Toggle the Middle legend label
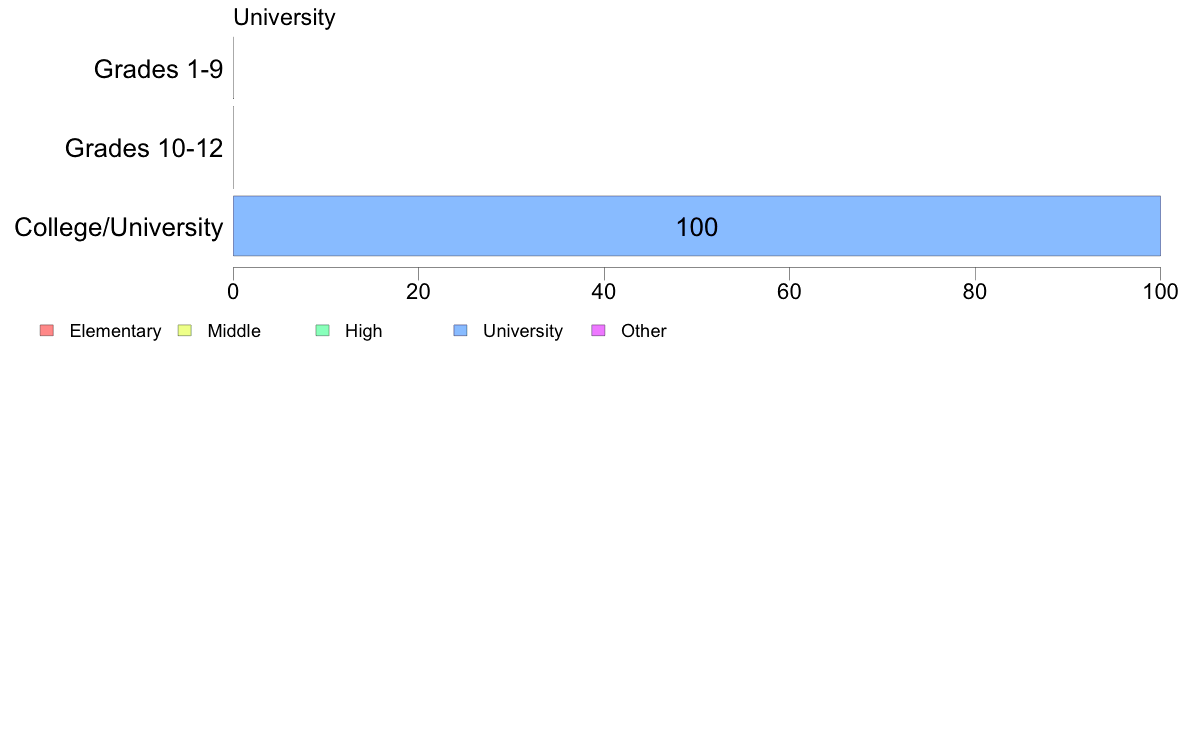The width and height of the screenshot is (1188, 736). coord(234,331)
